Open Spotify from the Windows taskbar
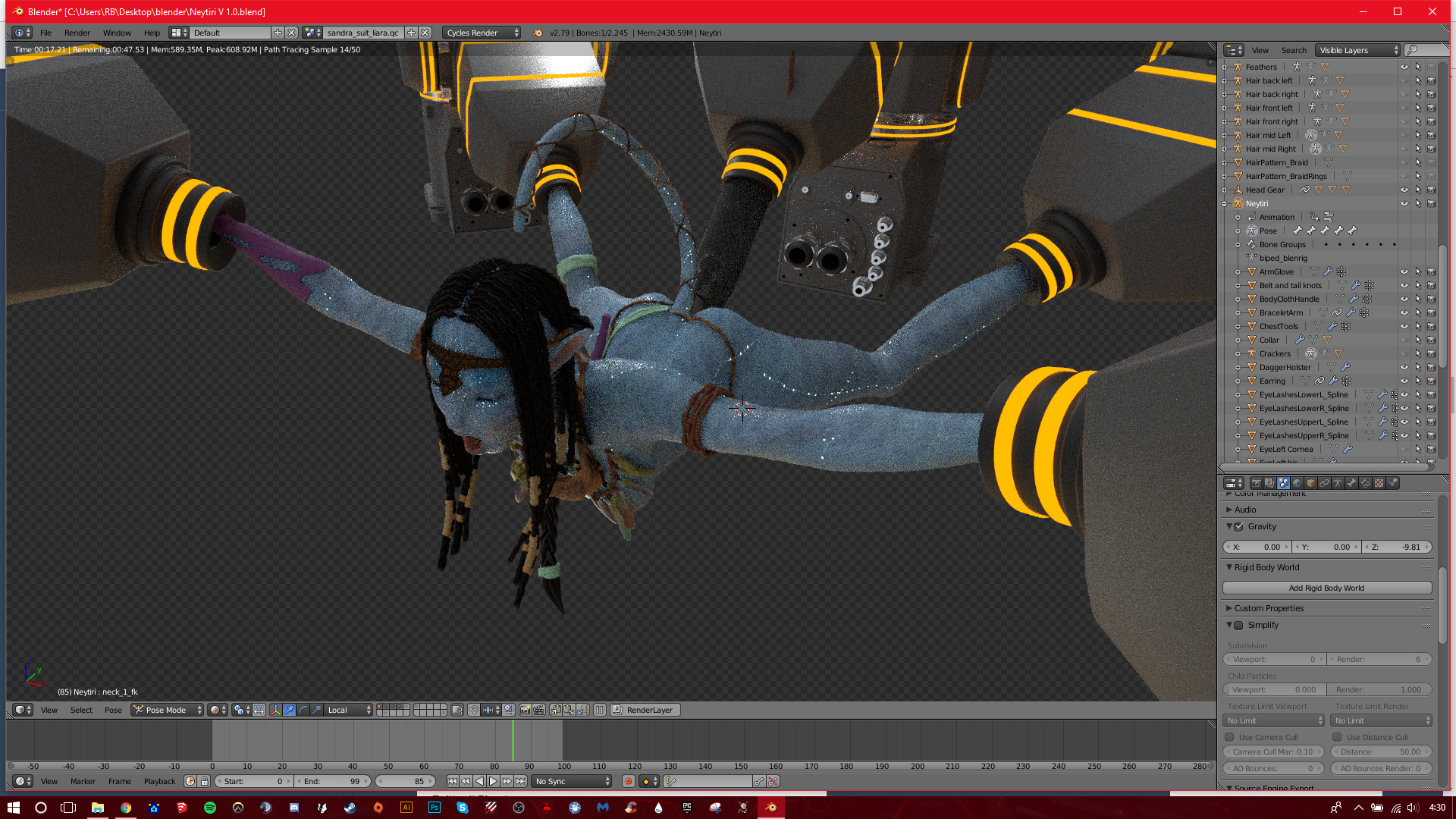The width and height of the screenshot is (1456, 819). click(210, 808)
